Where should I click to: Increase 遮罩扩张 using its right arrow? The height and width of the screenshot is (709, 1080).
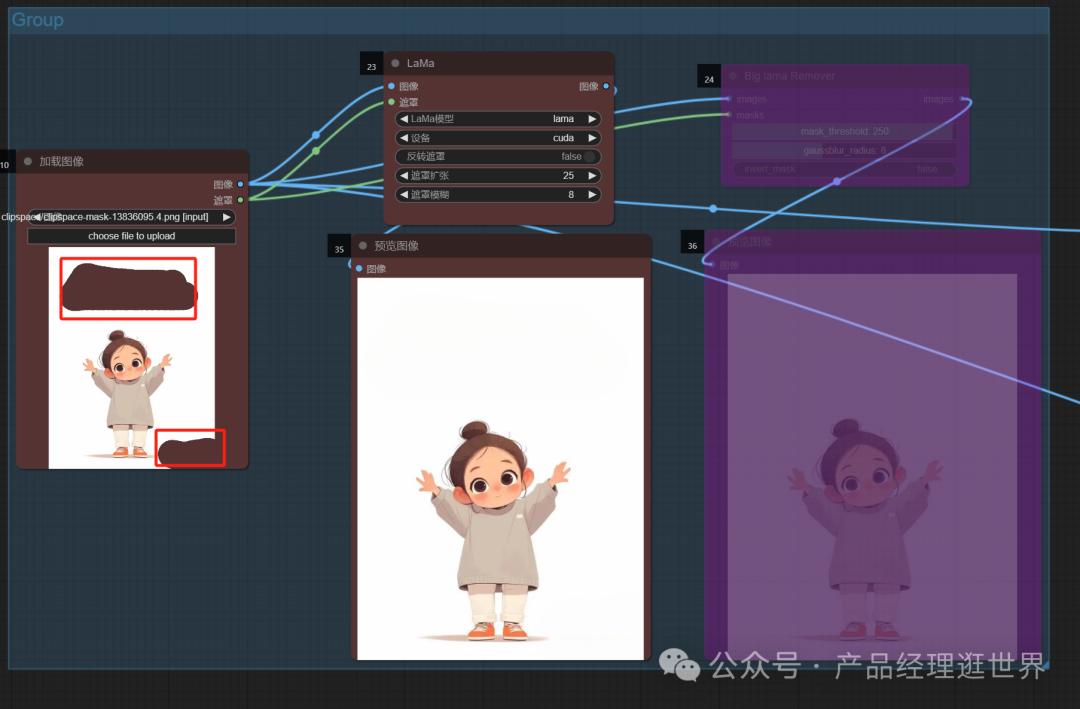pos(593,175)
